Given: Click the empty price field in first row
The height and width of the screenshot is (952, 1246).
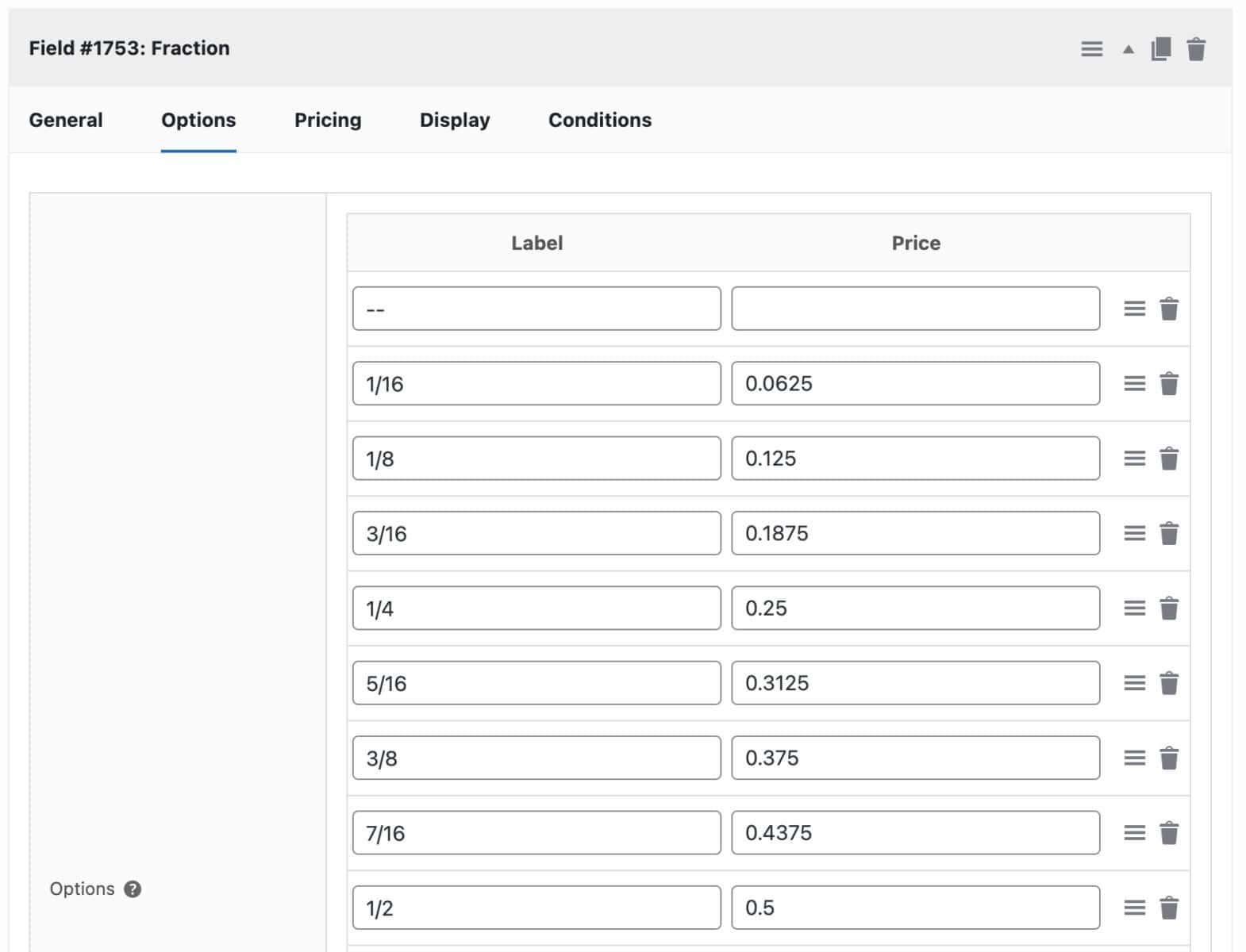Looking at the screenshot, I should tap(916, 309).
